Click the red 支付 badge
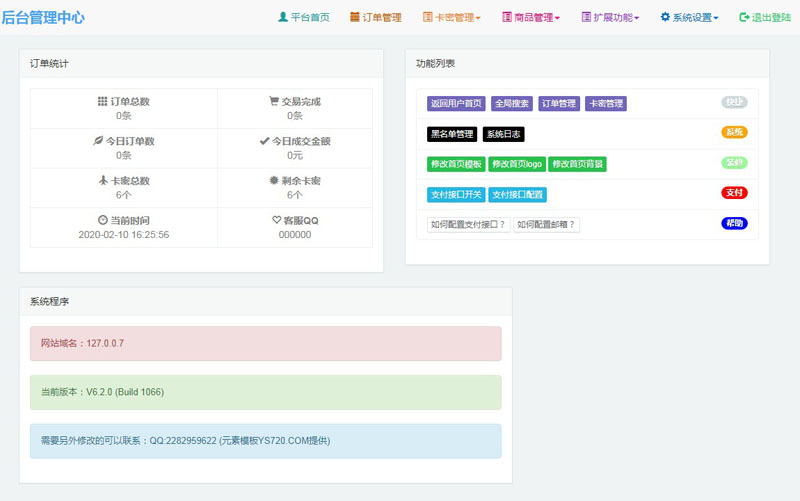Viewport: 800px width, 501px height. (x=734, y=193)
